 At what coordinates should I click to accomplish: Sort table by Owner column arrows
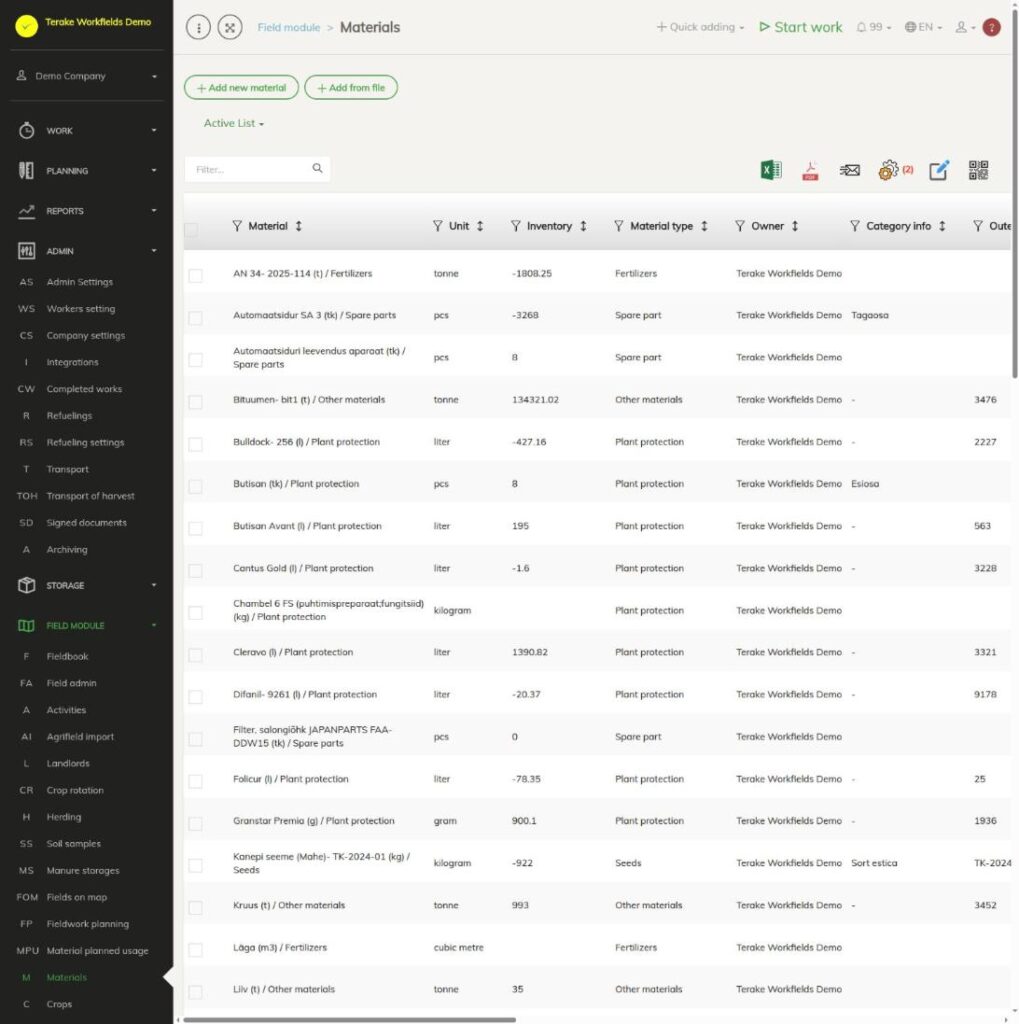coord(795,226)
